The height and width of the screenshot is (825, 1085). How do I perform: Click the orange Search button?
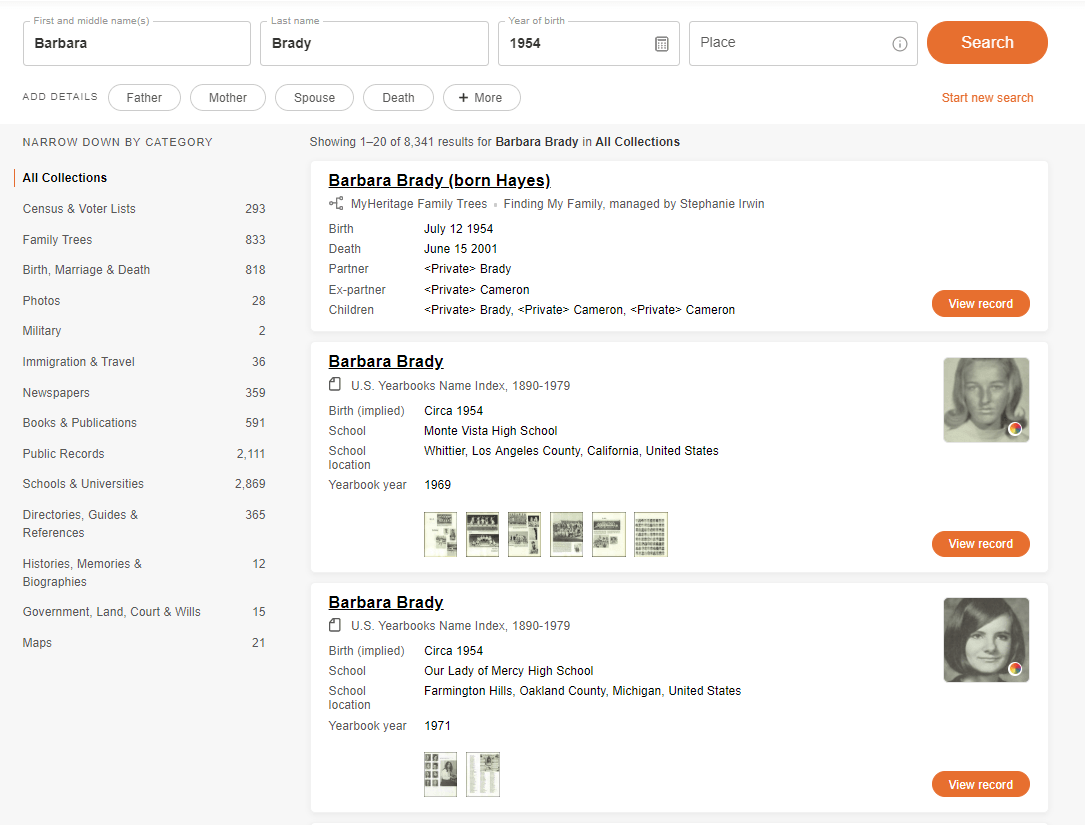tap(987, 43)
